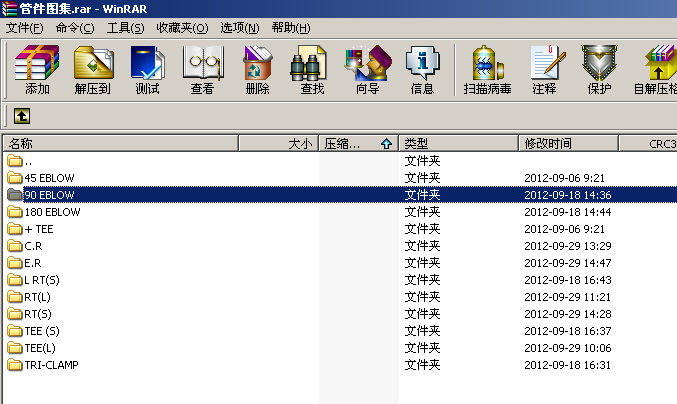Sort by Size (大小) column header

[278, 143]
